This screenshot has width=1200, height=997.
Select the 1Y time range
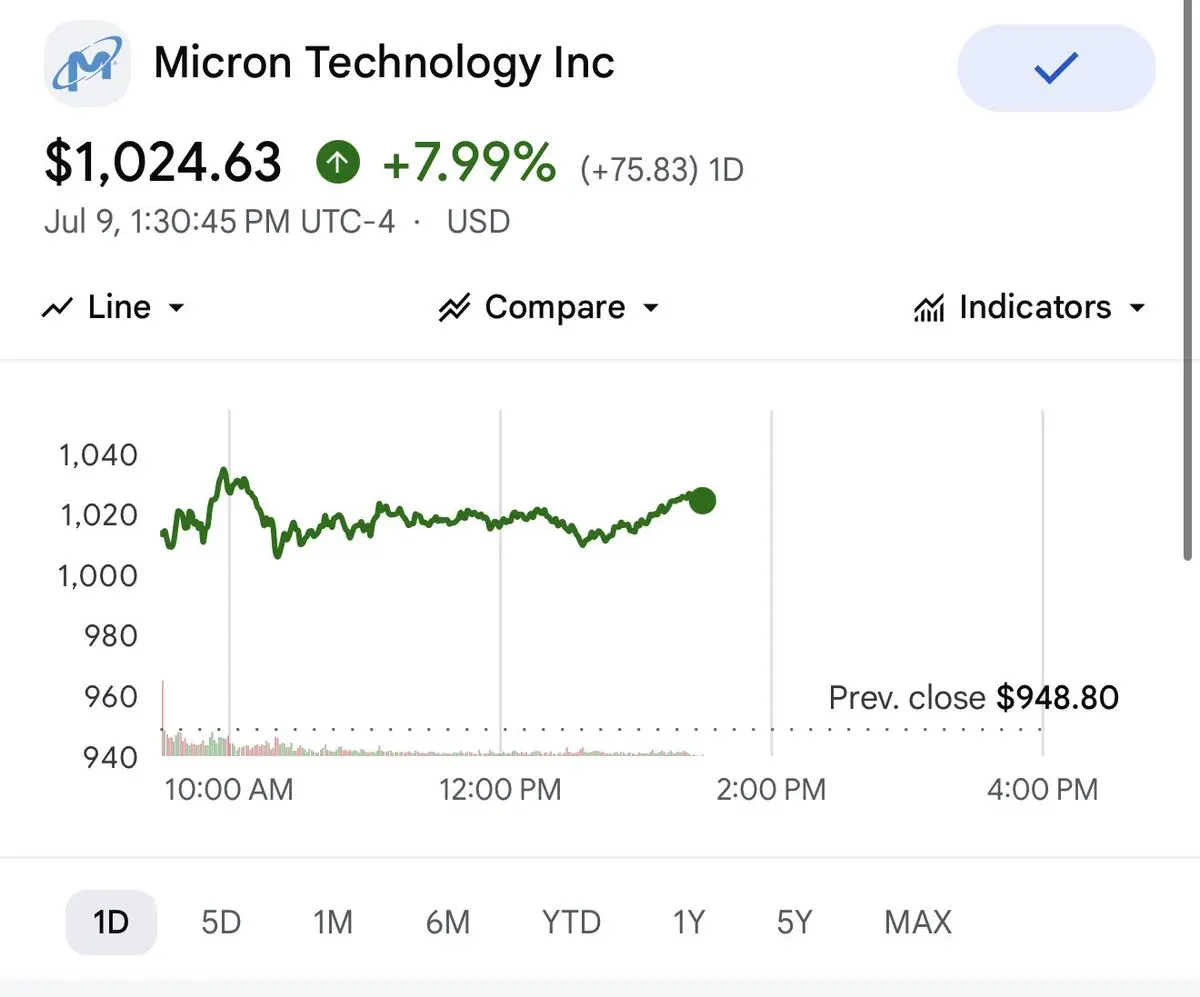688,922
